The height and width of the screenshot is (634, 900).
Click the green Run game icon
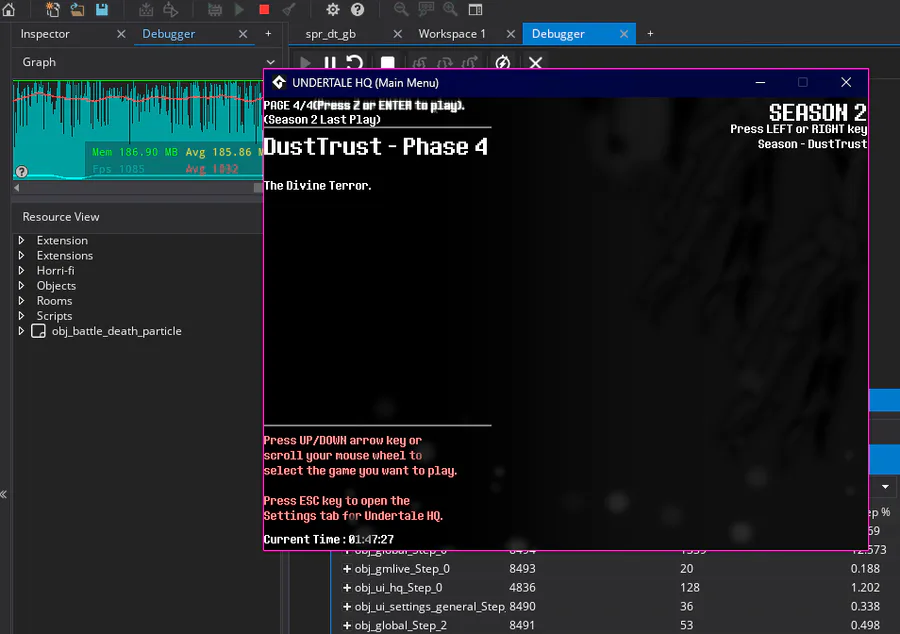coord(239,9)
